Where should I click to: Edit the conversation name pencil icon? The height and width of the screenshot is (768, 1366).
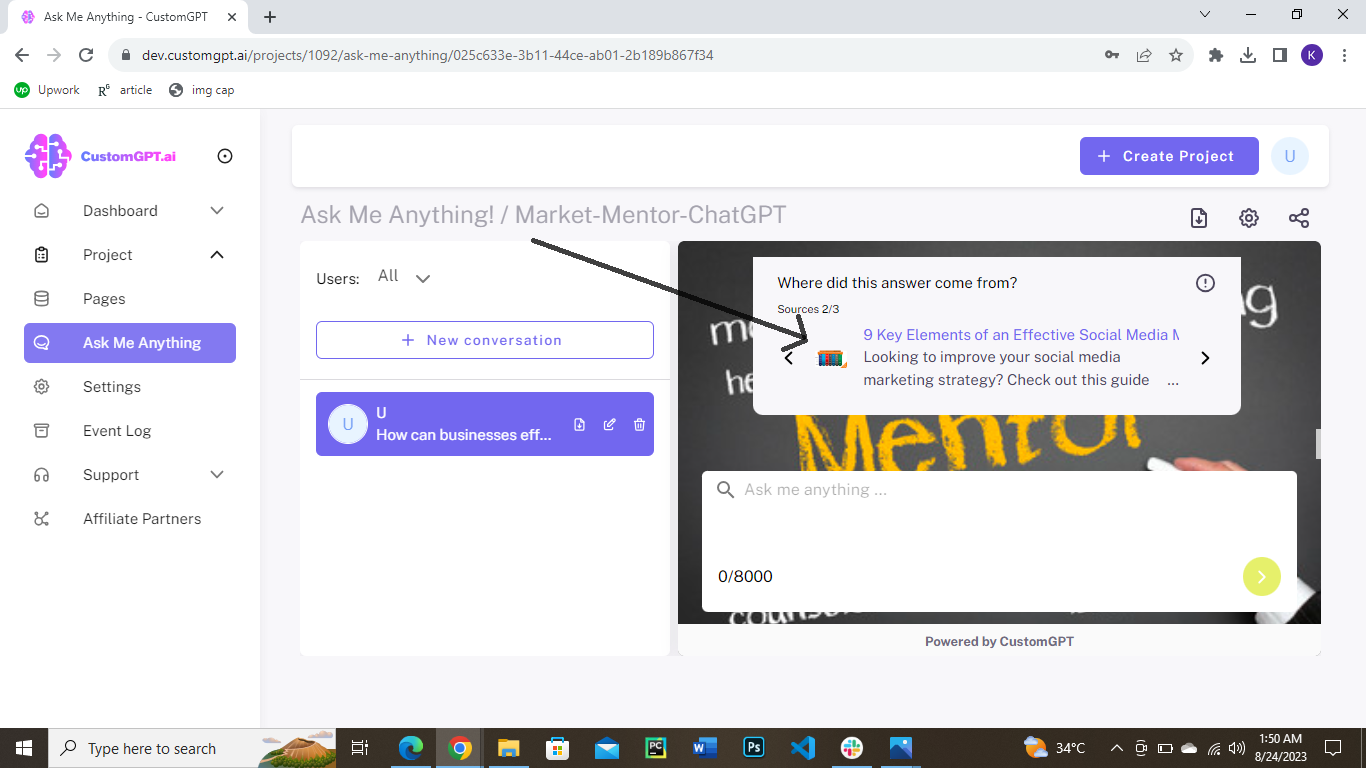click(x=609, y=425)
